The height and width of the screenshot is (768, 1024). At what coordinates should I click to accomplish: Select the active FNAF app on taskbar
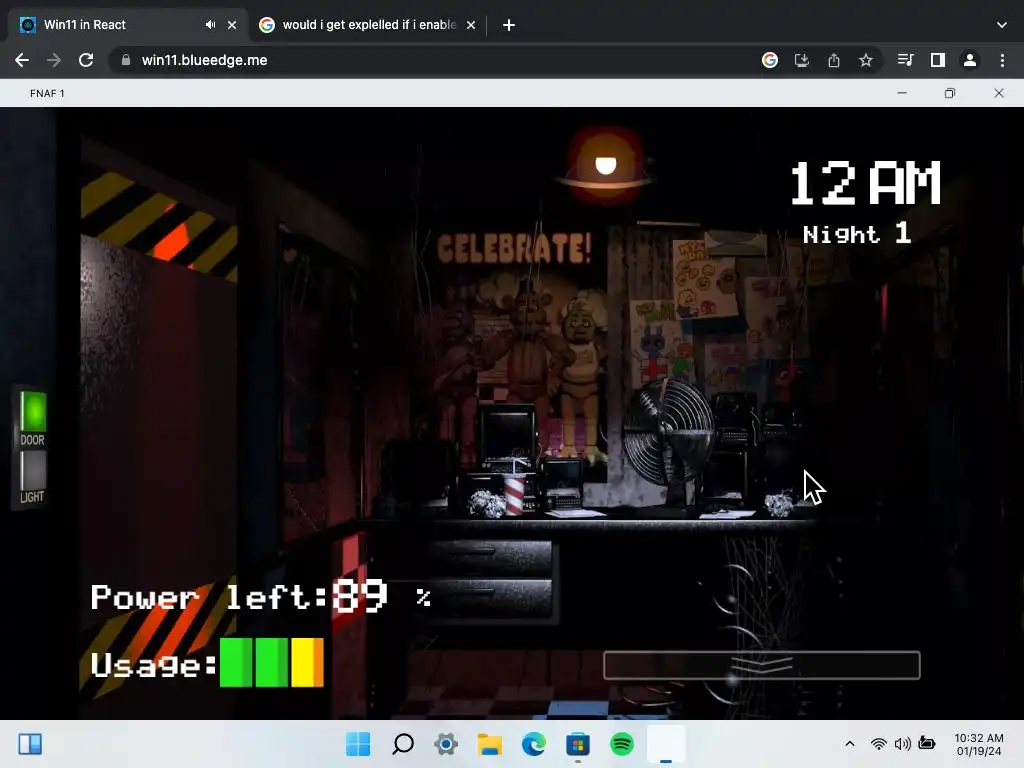click(666, 744)
